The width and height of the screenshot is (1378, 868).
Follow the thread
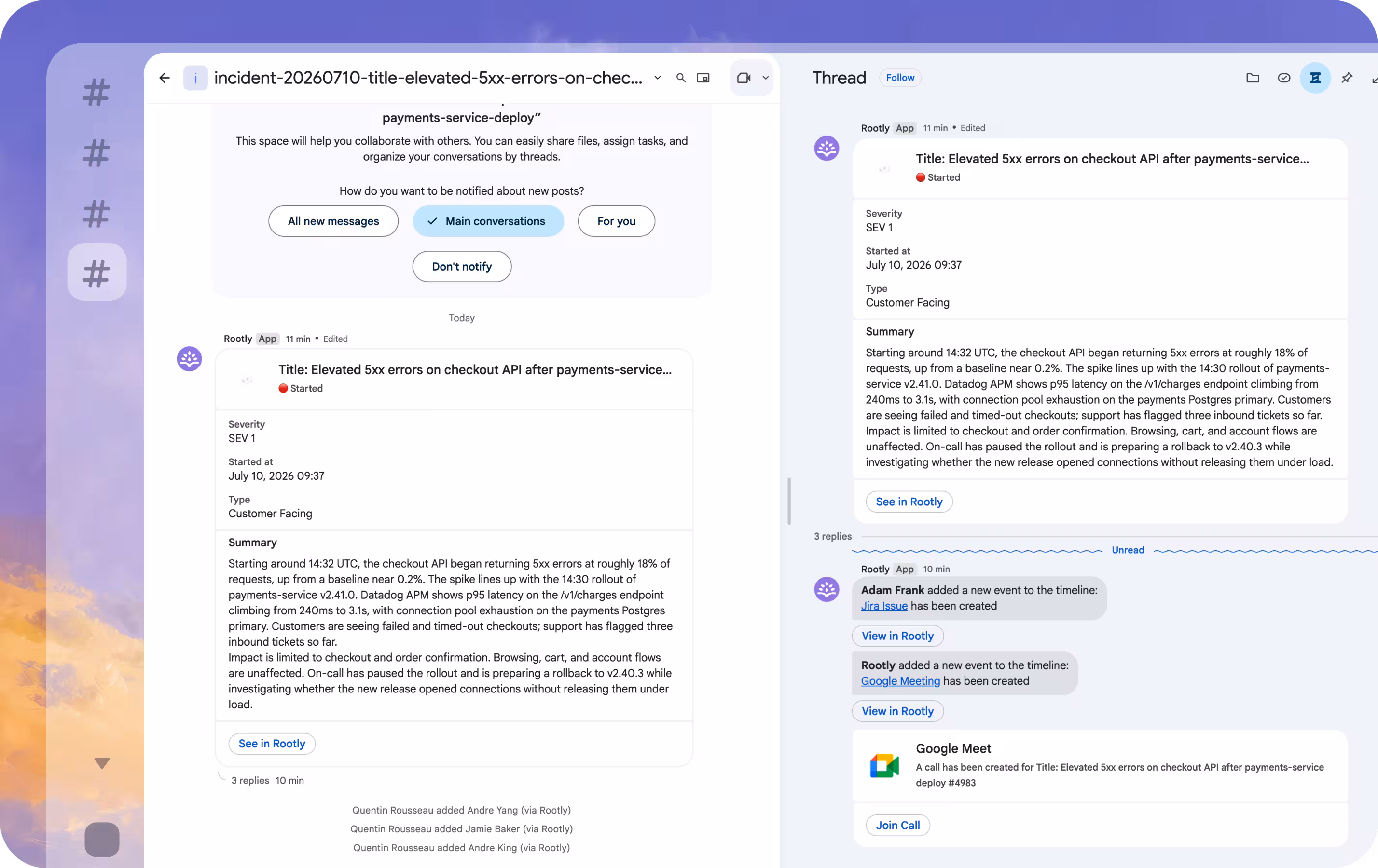click(900, 78)
